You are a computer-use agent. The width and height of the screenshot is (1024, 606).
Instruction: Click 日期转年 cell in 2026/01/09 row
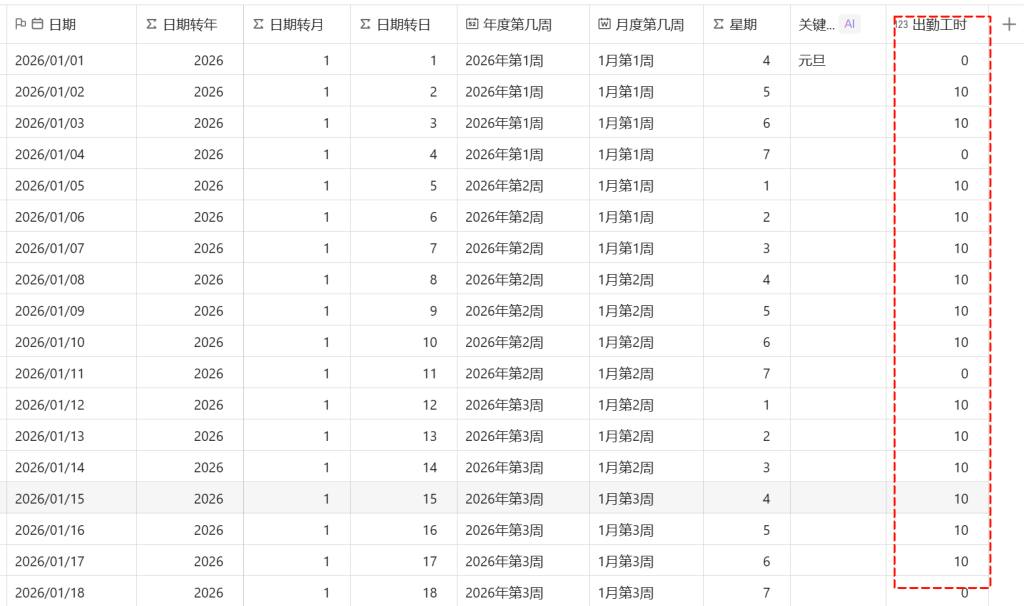(x=189, y=311)
